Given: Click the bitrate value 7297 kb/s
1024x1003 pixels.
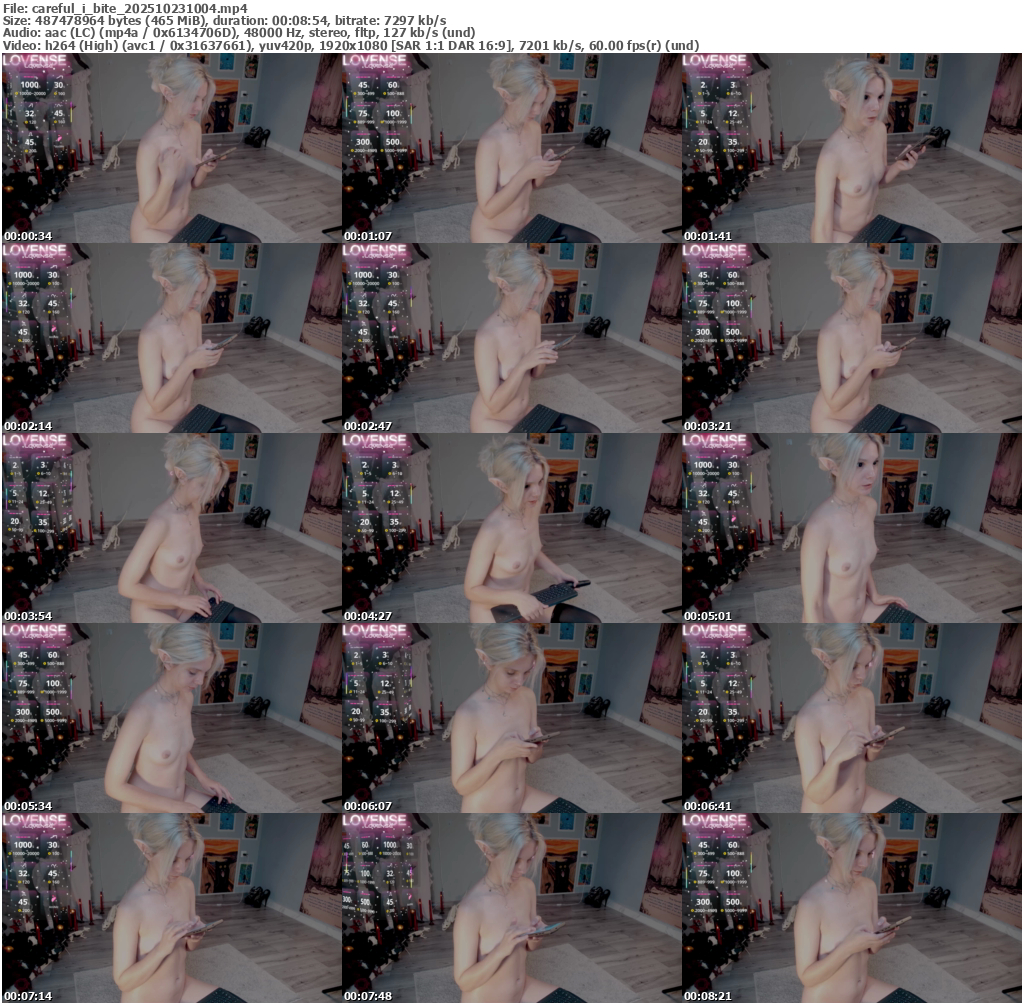Looking at the screenshot, I should click(415, 21).
